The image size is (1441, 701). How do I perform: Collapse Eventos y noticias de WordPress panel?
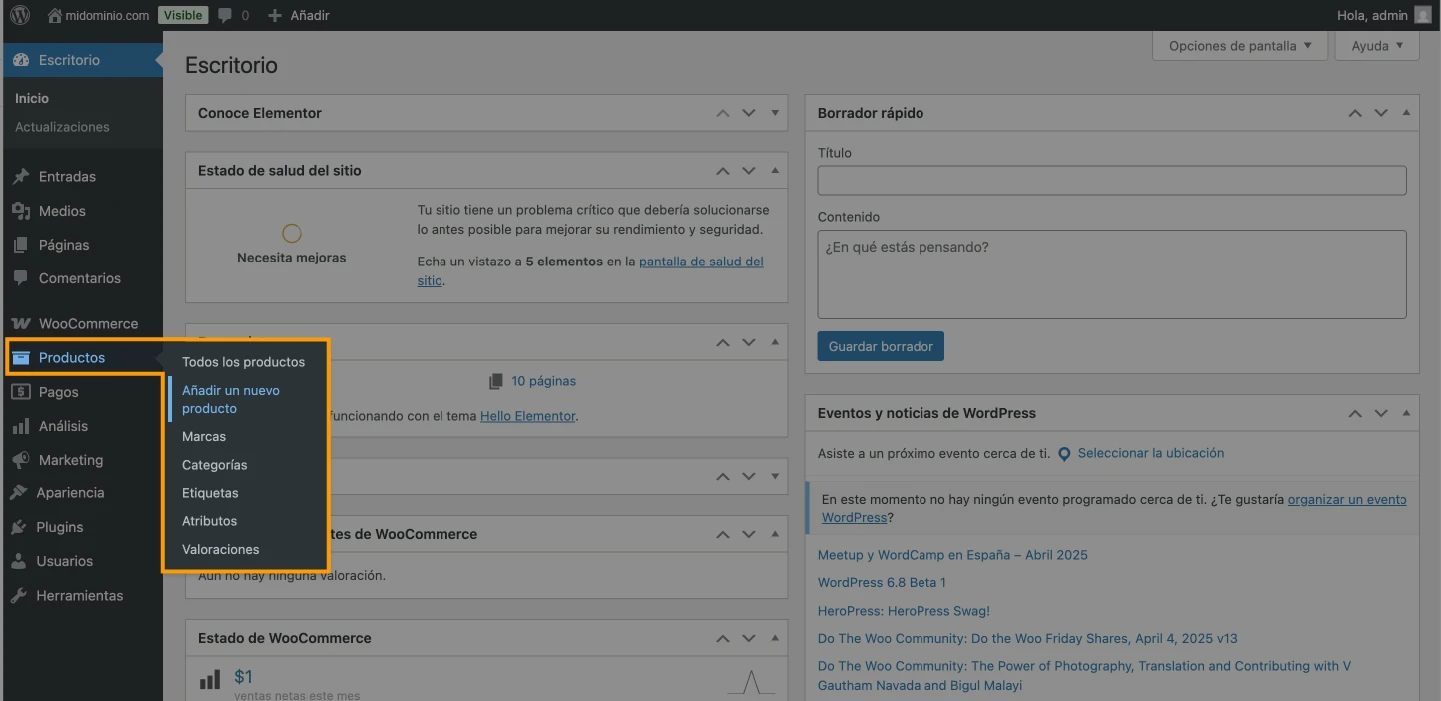pyautogui.click(x=1407, y=413)
